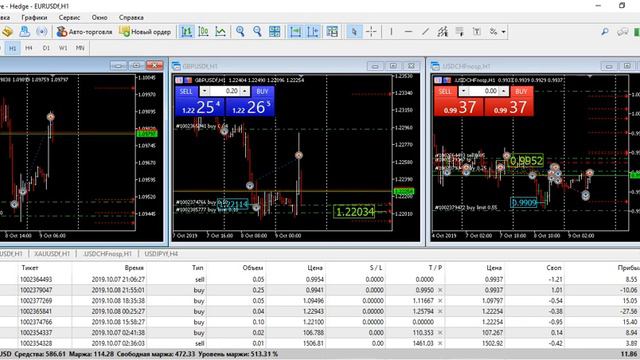Click the USDCHF volume field 0.00
Image resolution: width=640 pixels, height=360 pixels.
(x=483, y=91)
